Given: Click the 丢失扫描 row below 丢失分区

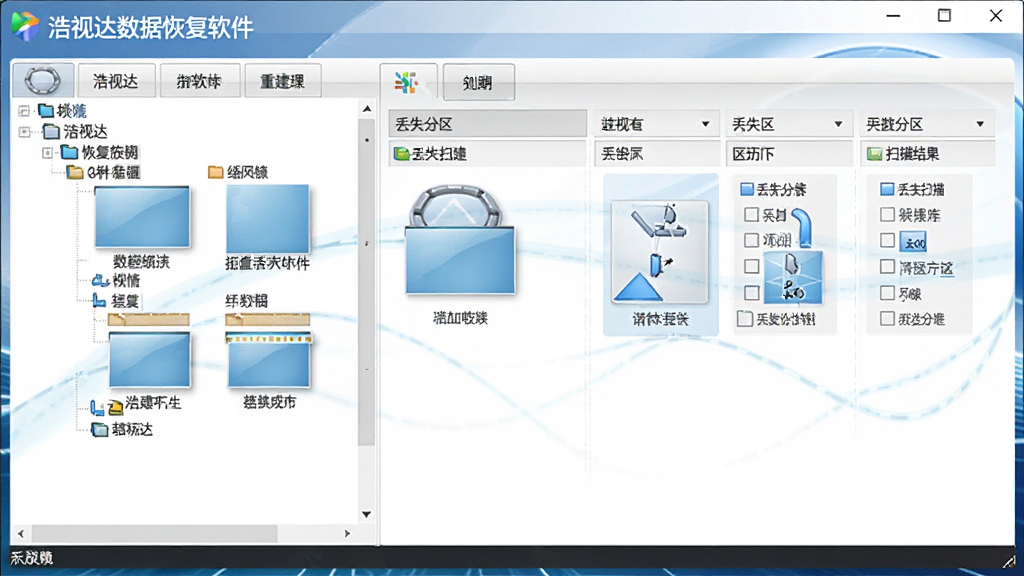Looking at the screenshot, I should click(x=488, y=154).
